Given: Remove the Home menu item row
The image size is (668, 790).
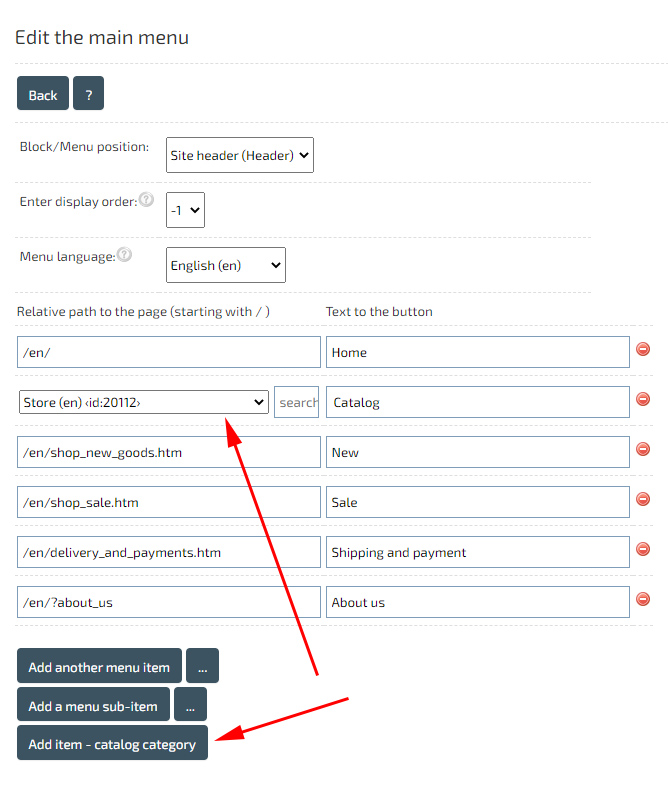Looking at the screenshot, I should (643, 349).
